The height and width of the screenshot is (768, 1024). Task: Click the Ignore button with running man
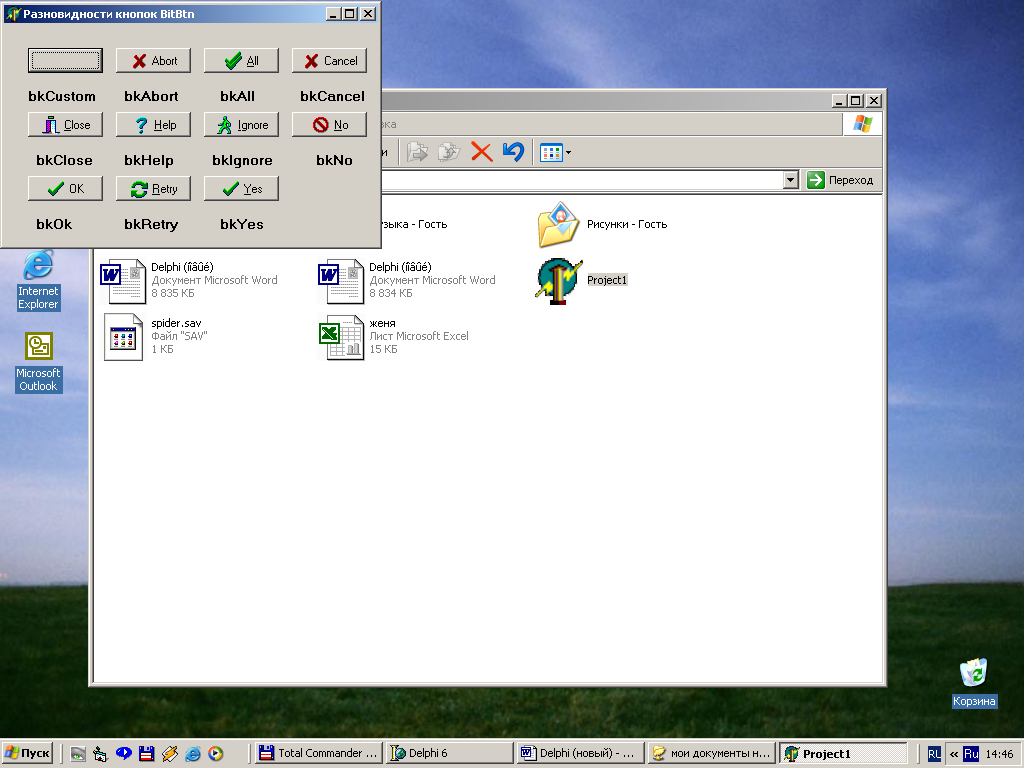(241, 125)
